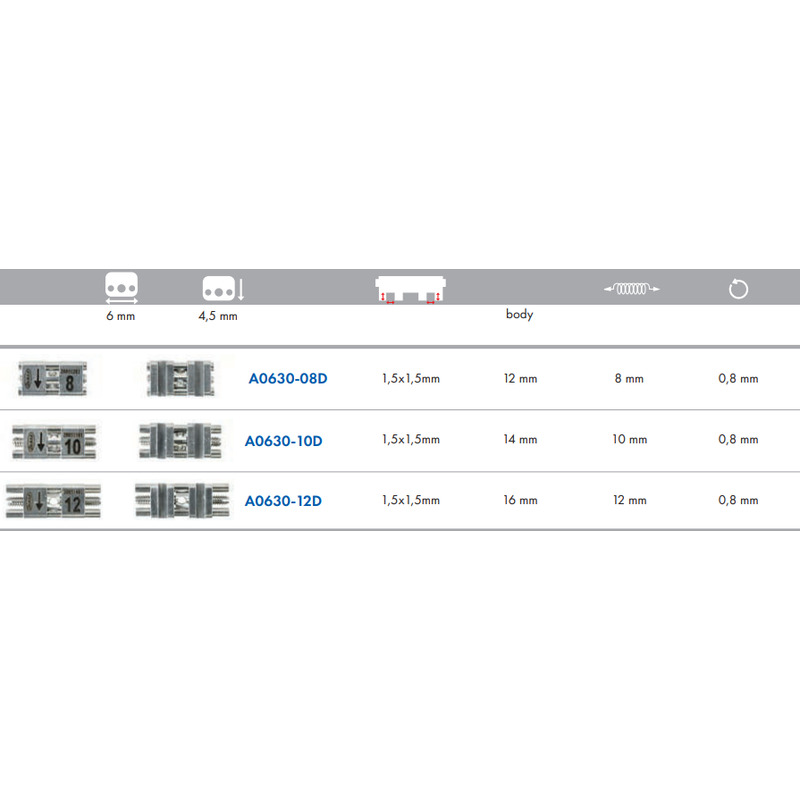This screenshot has width=800, height=800.
Task: Click the "body" column label
Action: tap(519, 314)
